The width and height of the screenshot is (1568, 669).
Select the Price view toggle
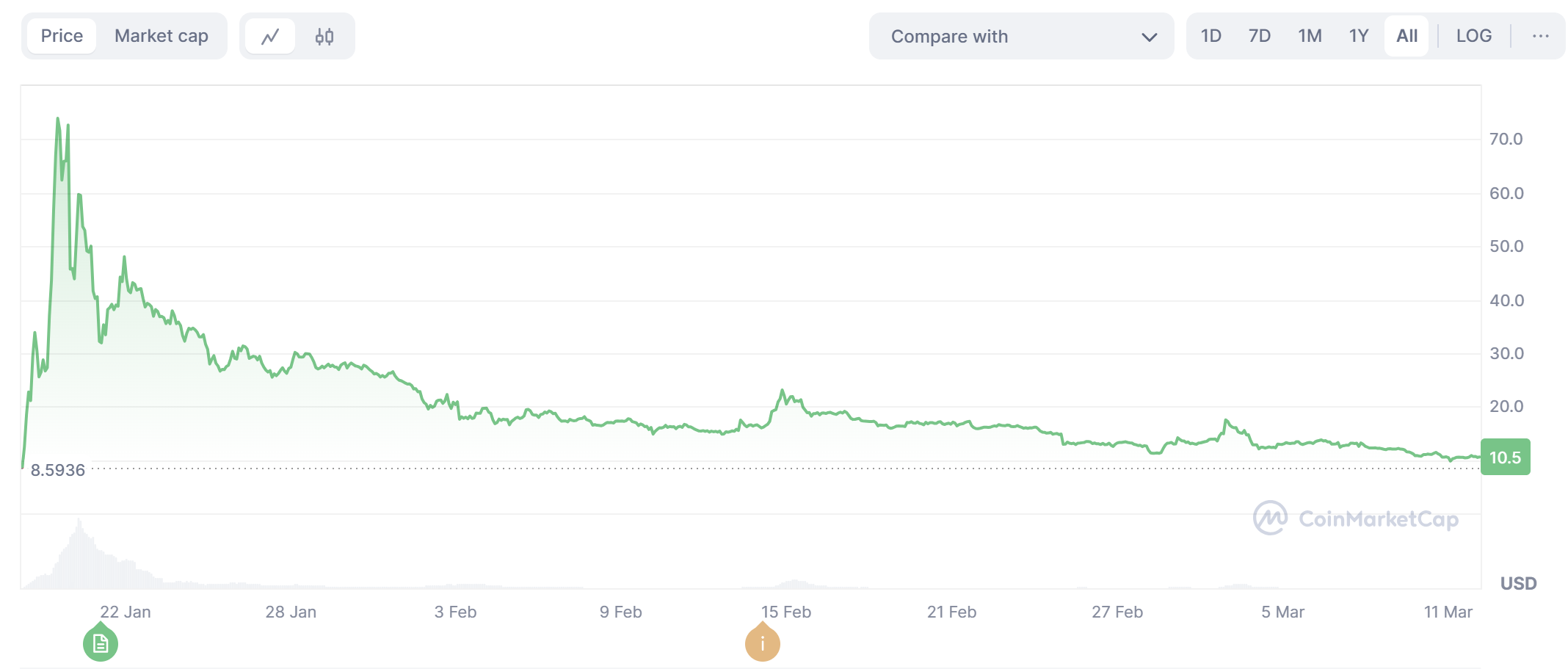pyautogui.click(x=62, y=36)
